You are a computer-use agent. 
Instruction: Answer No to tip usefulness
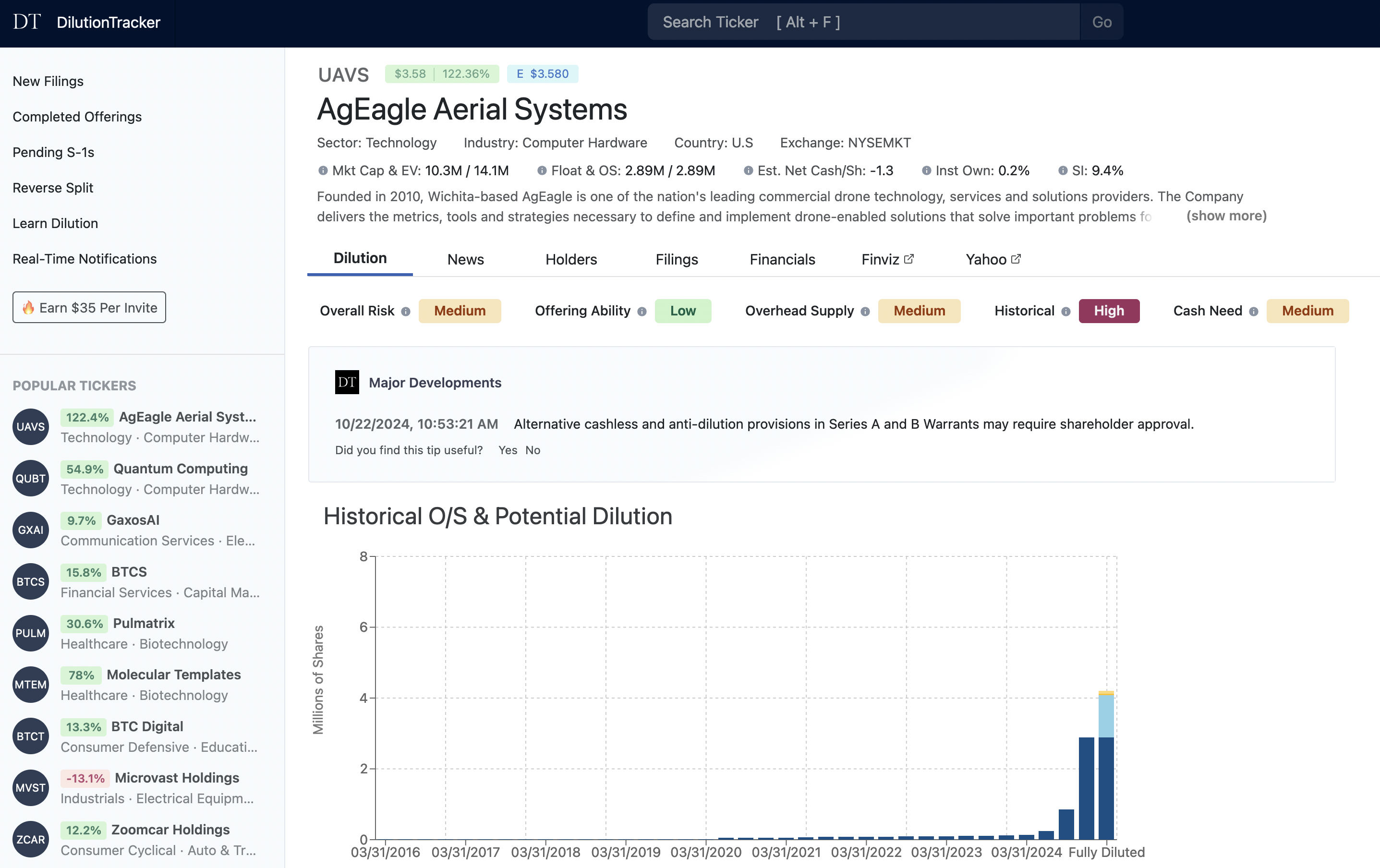pyautogui.click(x=533, y=450)
